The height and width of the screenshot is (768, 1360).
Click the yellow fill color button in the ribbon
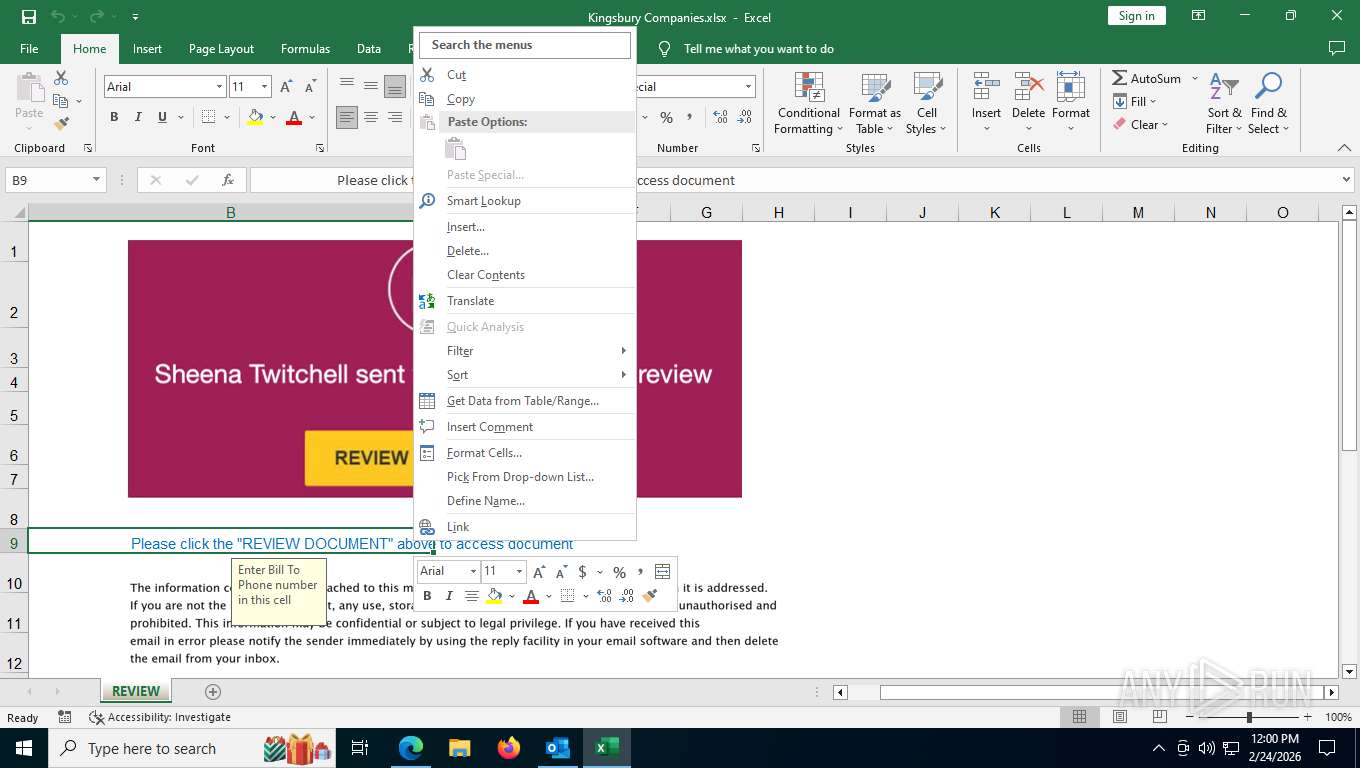[x=255, y=117]
